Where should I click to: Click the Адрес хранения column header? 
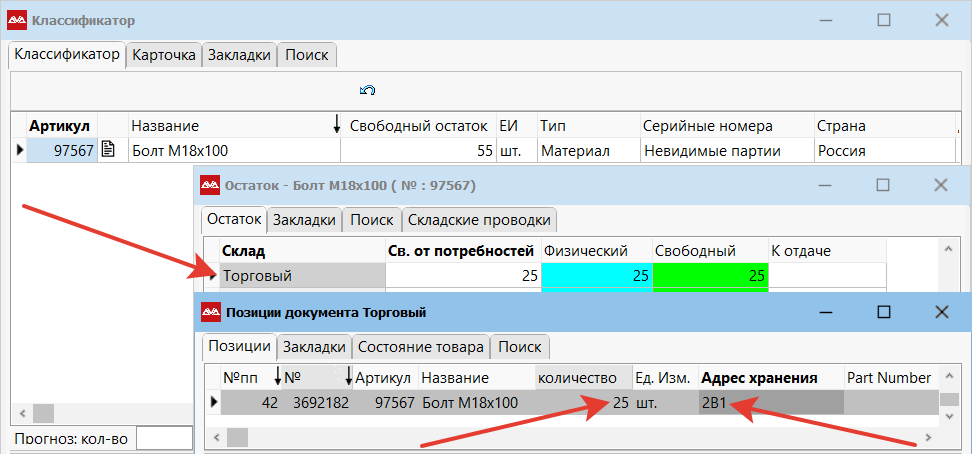(x=760, y=378)
